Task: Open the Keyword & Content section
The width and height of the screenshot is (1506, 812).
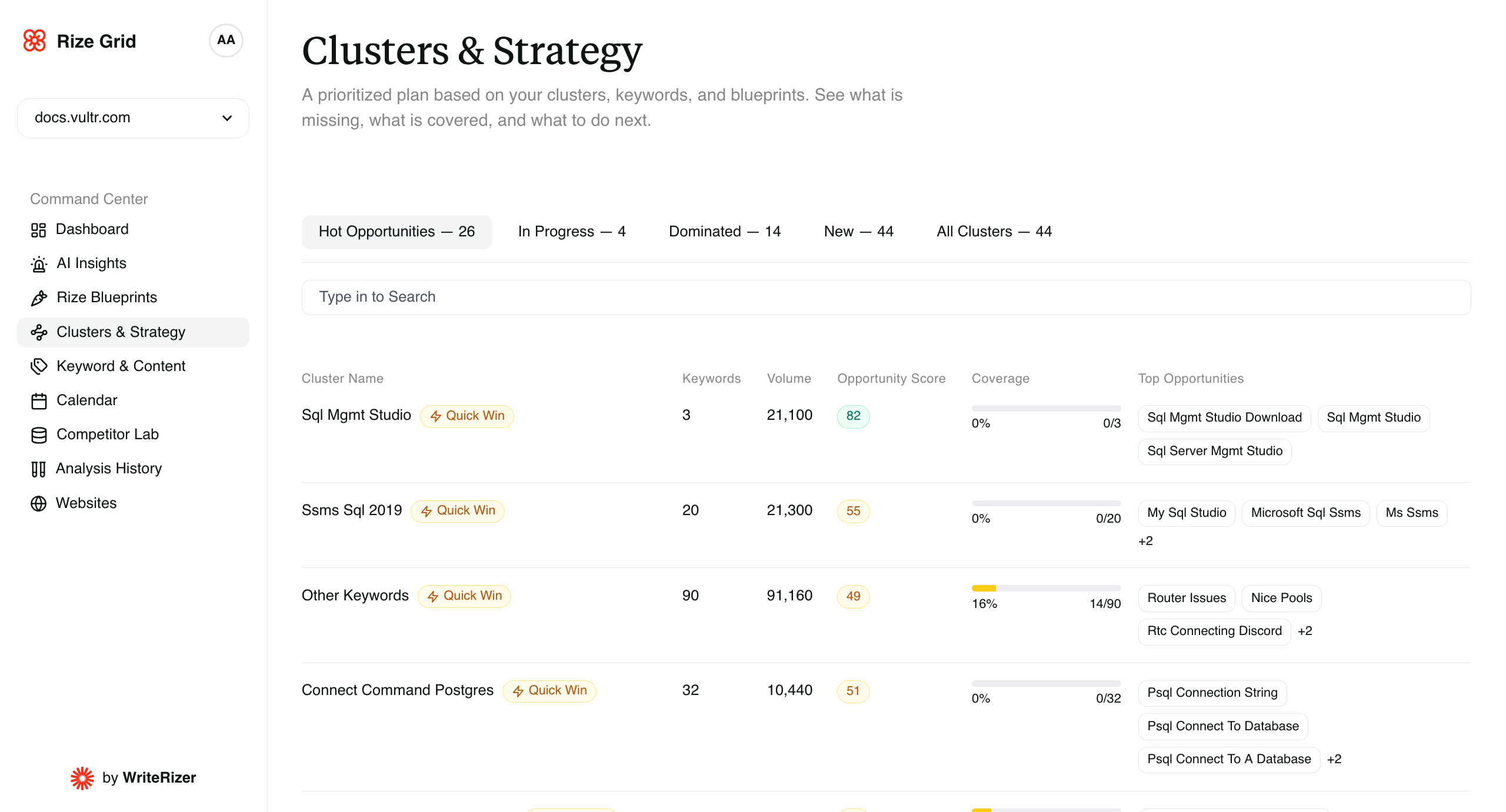Action: click(121, 366)
